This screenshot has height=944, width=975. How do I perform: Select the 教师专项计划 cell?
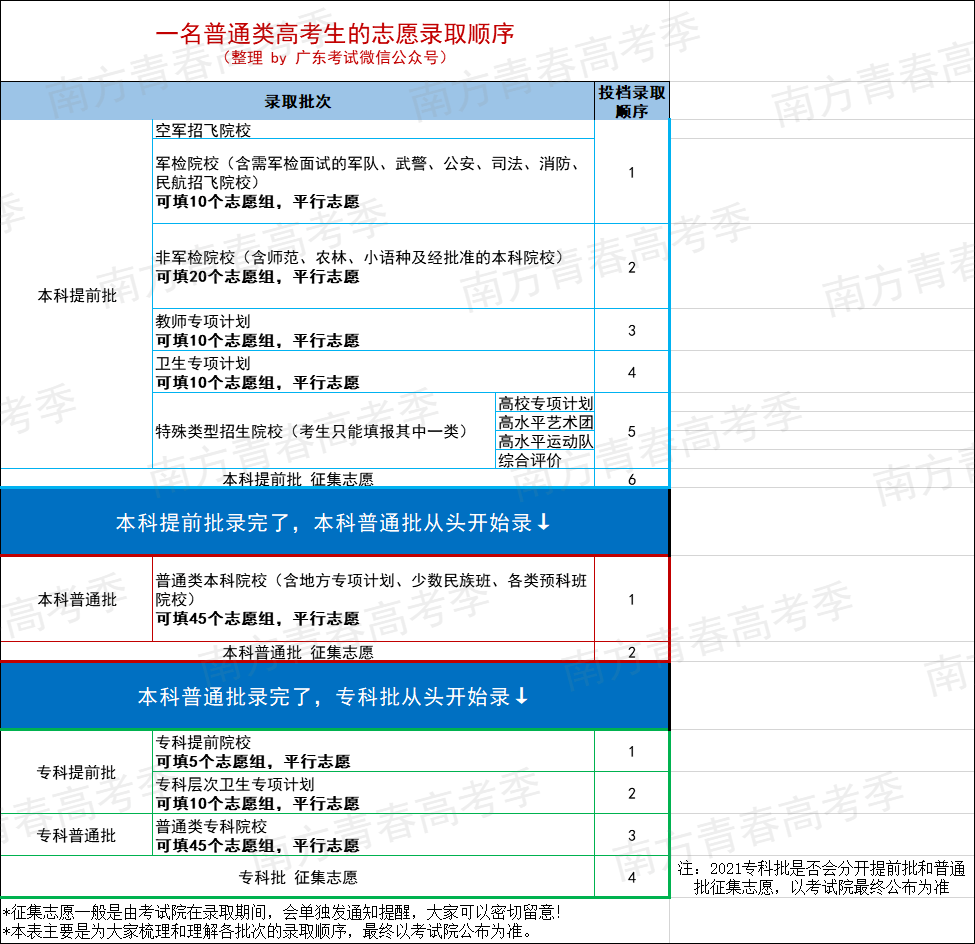pyautogui.click(x=373, y=330)
